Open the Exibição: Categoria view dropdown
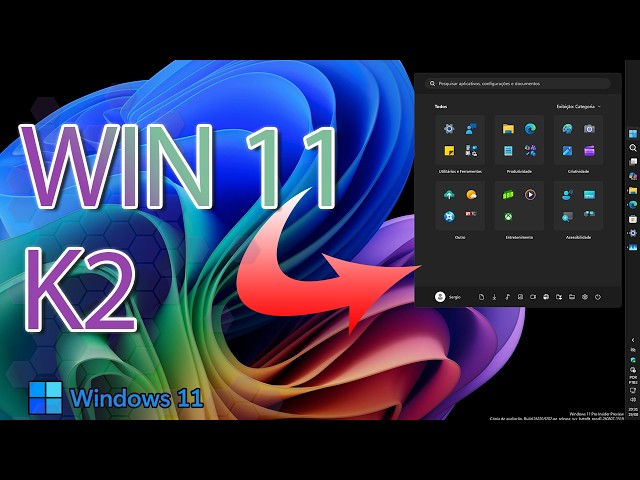Image resolution: width=640 pixels, height=480 pixels. 578,107
